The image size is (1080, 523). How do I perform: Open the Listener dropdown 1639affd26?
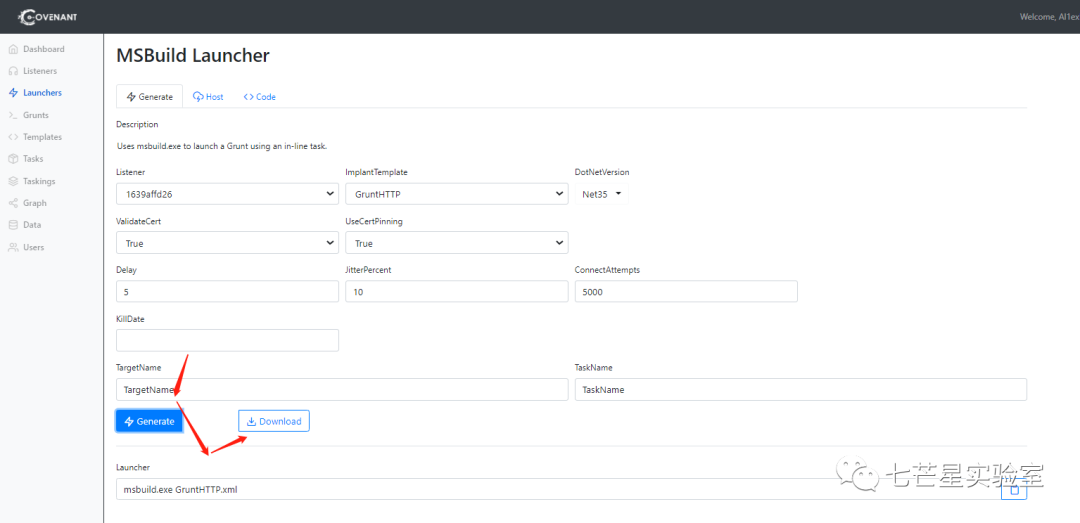tap(227, 194)
